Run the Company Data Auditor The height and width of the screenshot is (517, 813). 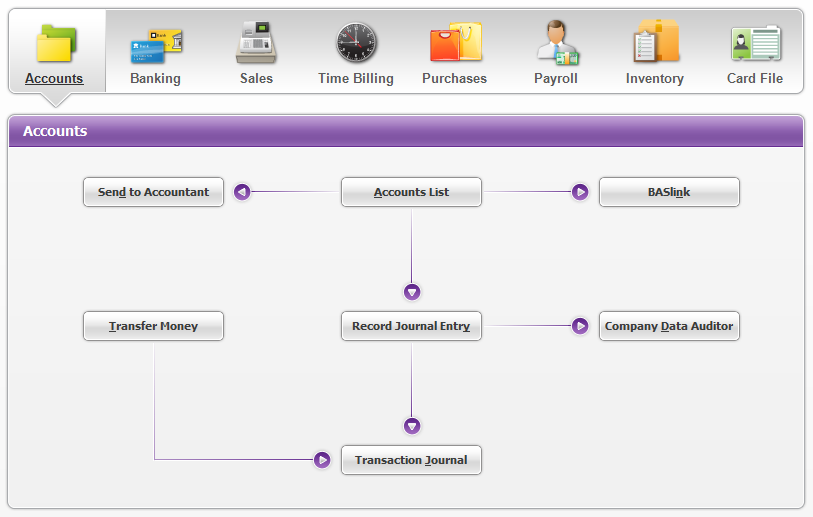pos(669,326)
